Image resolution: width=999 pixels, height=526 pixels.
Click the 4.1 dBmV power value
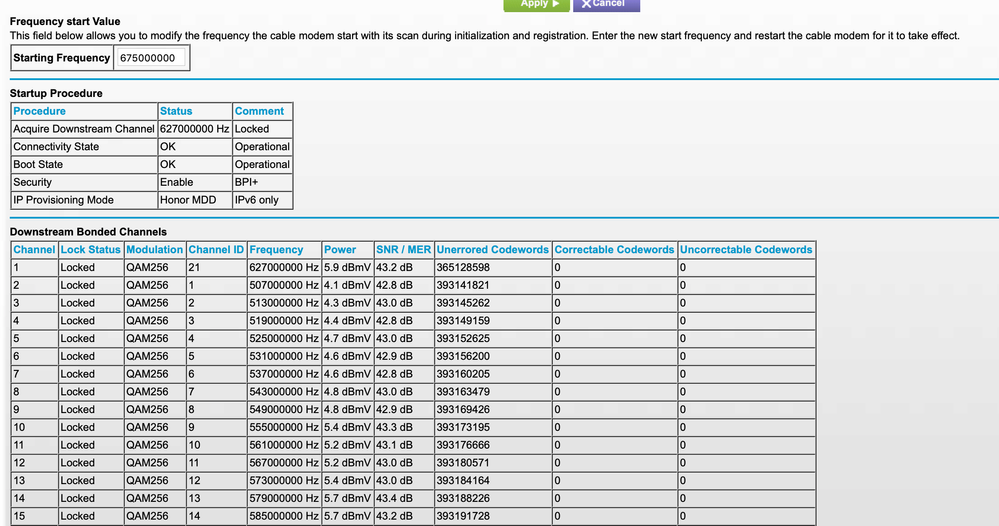[x=347, y=285]
